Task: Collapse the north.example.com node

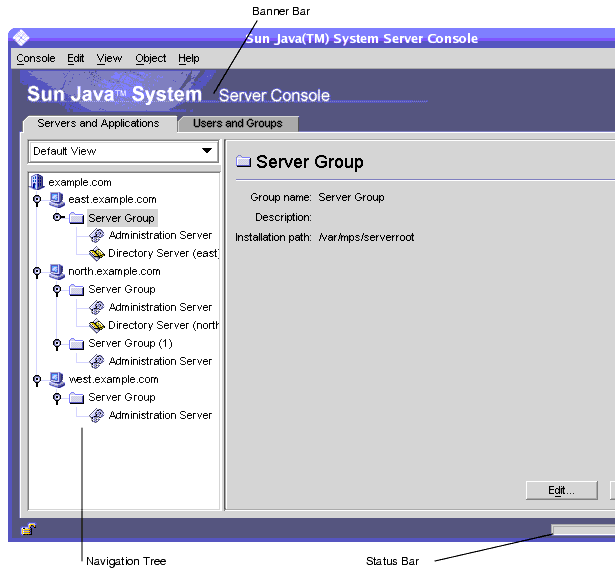Action: click(x=37, y=272)
